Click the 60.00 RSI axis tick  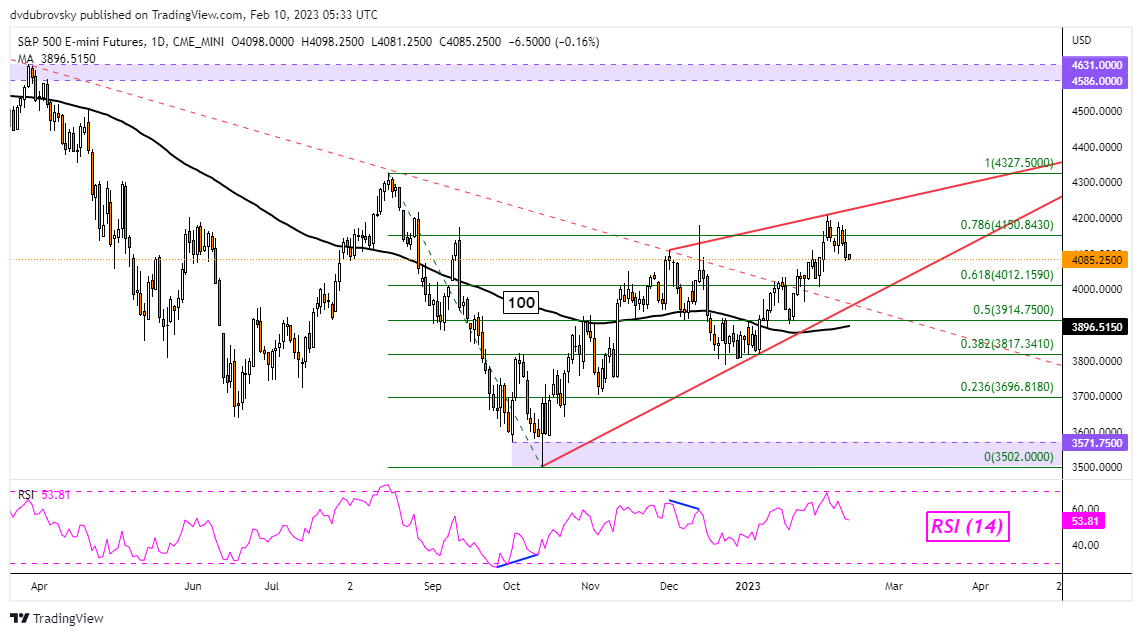[1084, 509]
